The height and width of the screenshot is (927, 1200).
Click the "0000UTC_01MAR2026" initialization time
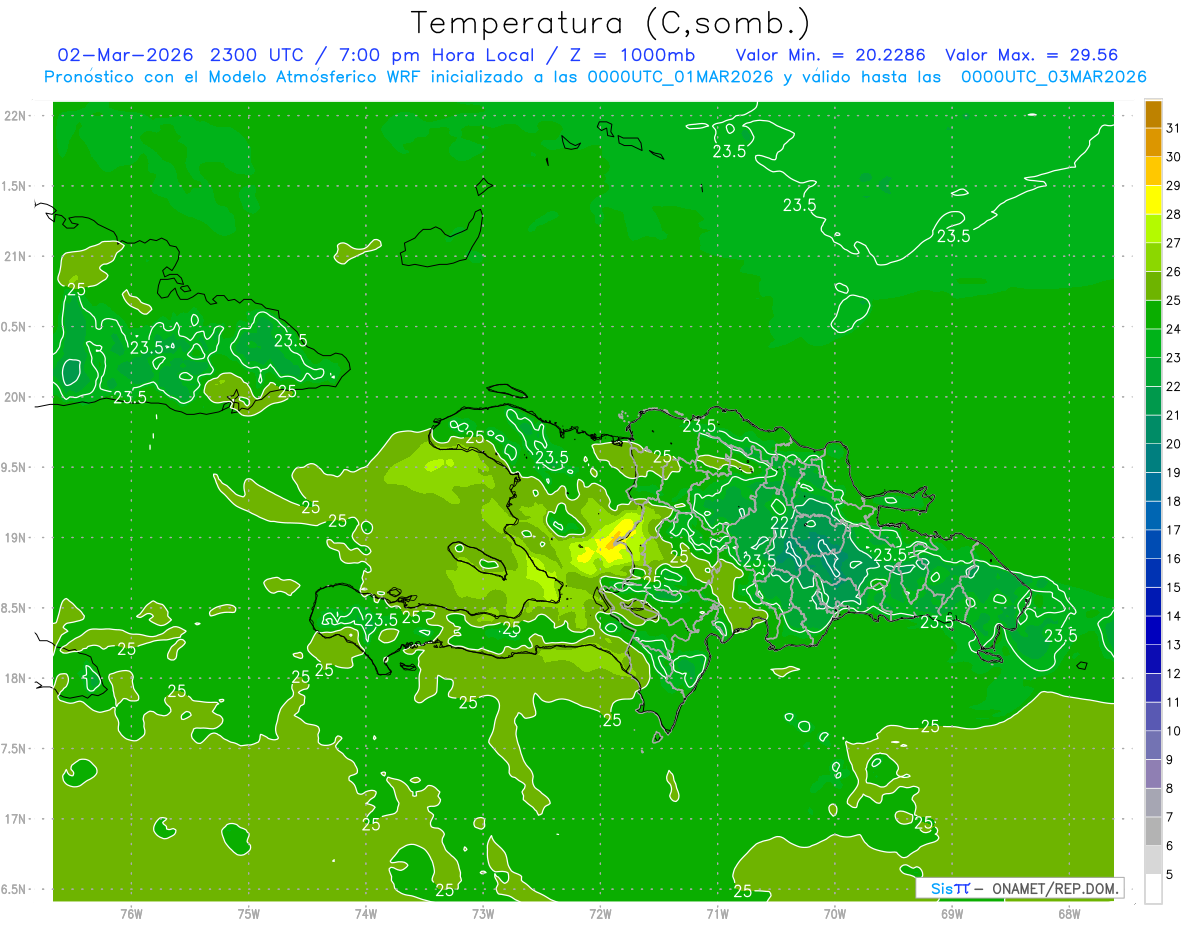(x=678, y=77)
